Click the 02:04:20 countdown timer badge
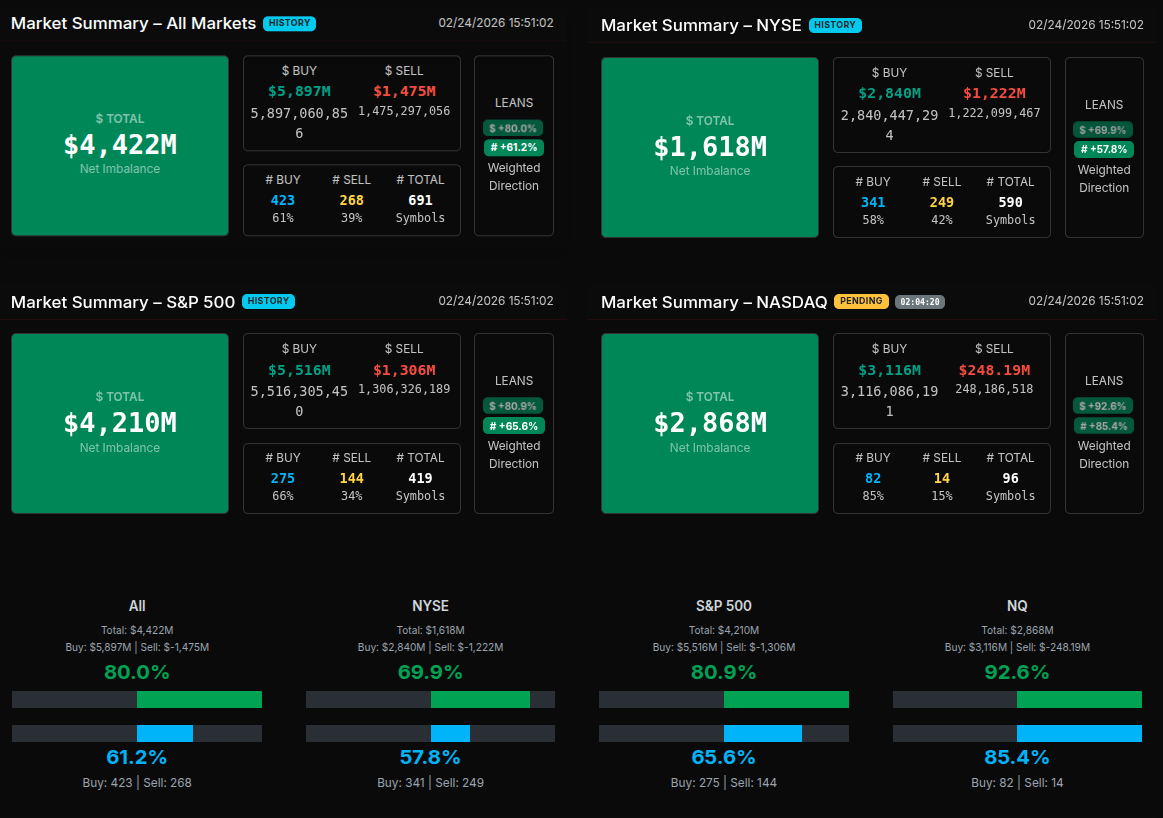This screenshot has width=1163, height=818. point(920,301)
